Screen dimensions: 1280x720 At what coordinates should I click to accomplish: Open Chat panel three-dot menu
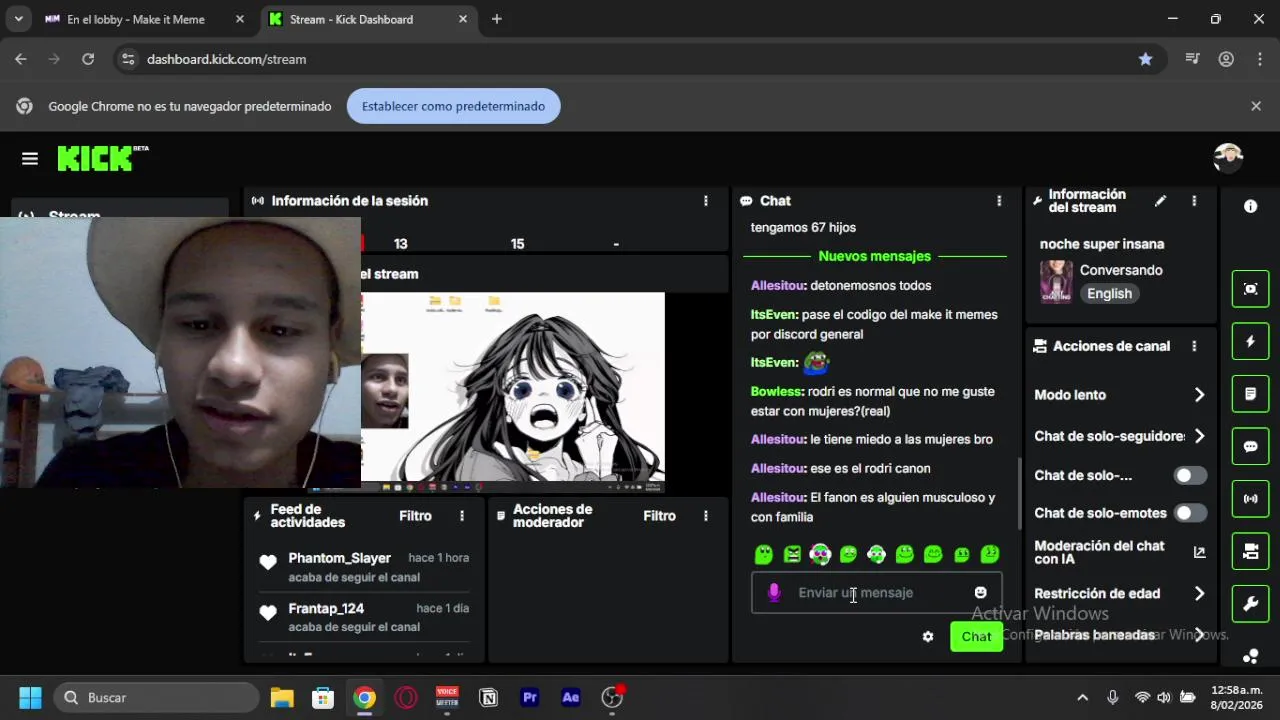(998, 201)
